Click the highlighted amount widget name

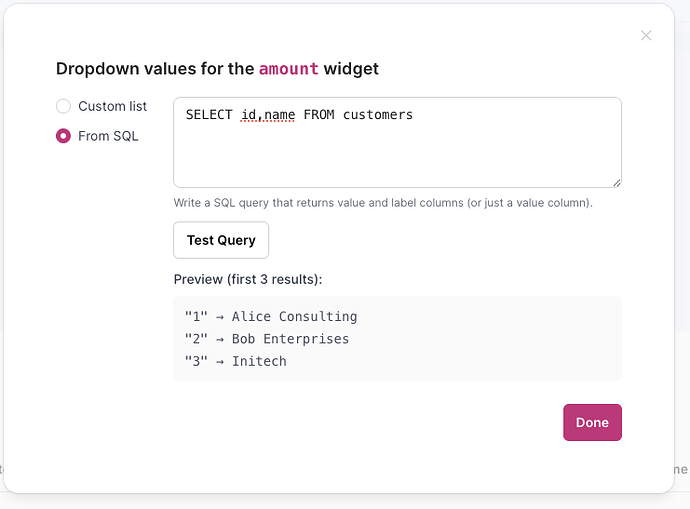289,69
